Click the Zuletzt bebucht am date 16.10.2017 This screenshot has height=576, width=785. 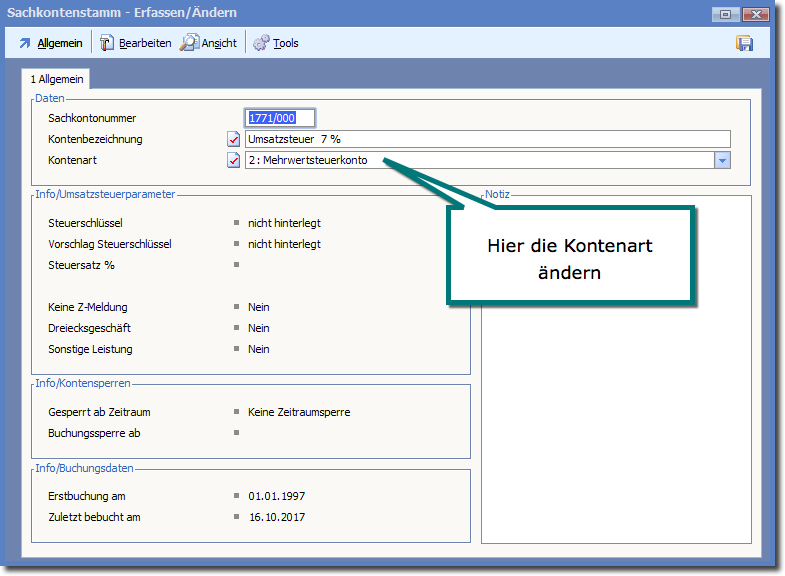click(276, 517)
